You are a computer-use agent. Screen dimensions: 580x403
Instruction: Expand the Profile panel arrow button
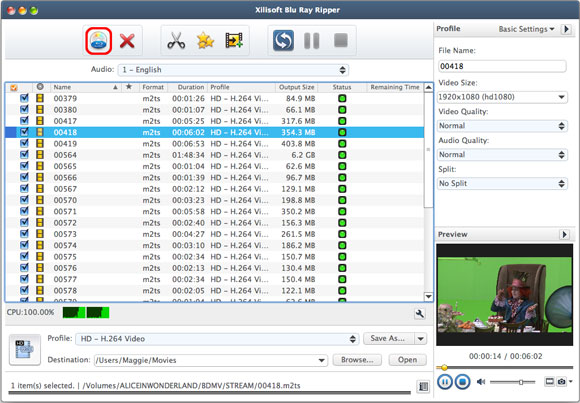point(566,29)
